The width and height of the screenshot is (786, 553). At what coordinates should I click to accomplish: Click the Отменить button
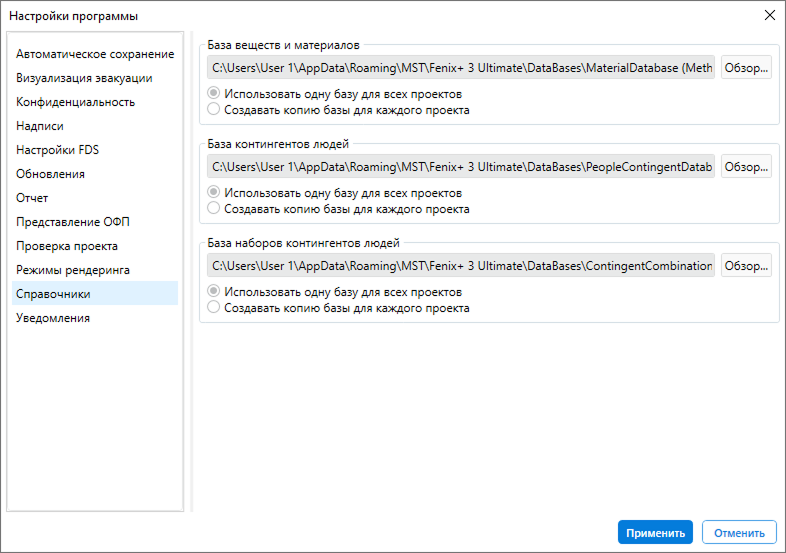[x=739, y=532]
